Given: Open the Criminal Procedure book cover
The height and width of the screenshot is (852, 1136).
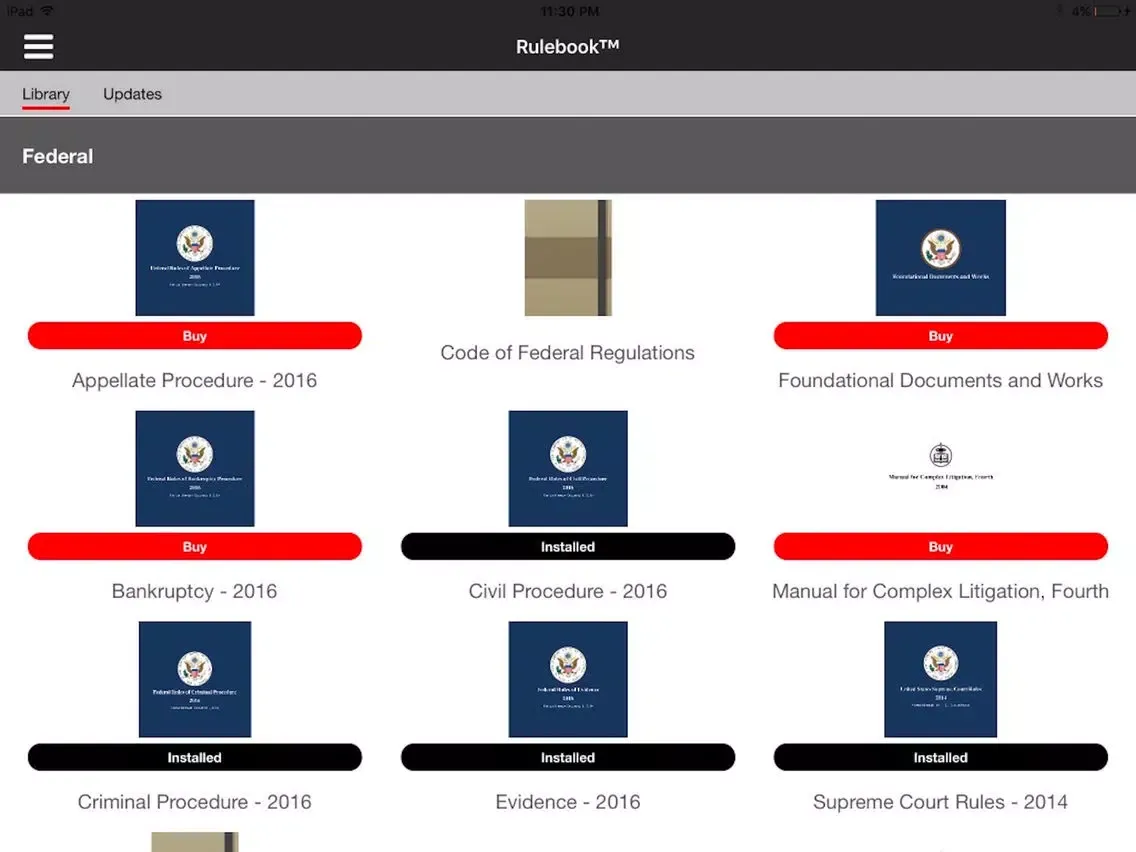Looking at the screenshot, I should (x=195, y=680).
